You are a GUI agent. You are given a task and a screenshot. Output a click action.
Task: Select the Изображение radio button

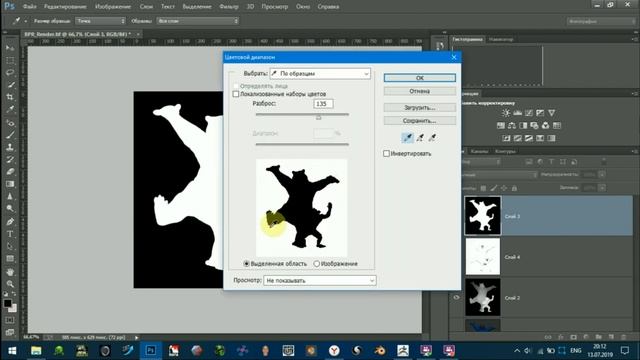(x=316, y=264)
